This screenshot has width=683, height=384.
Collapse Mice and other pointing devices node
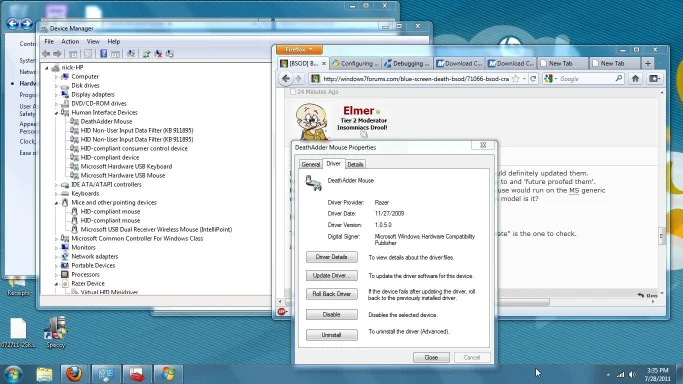pyautogui.click(x=57, y=203)
